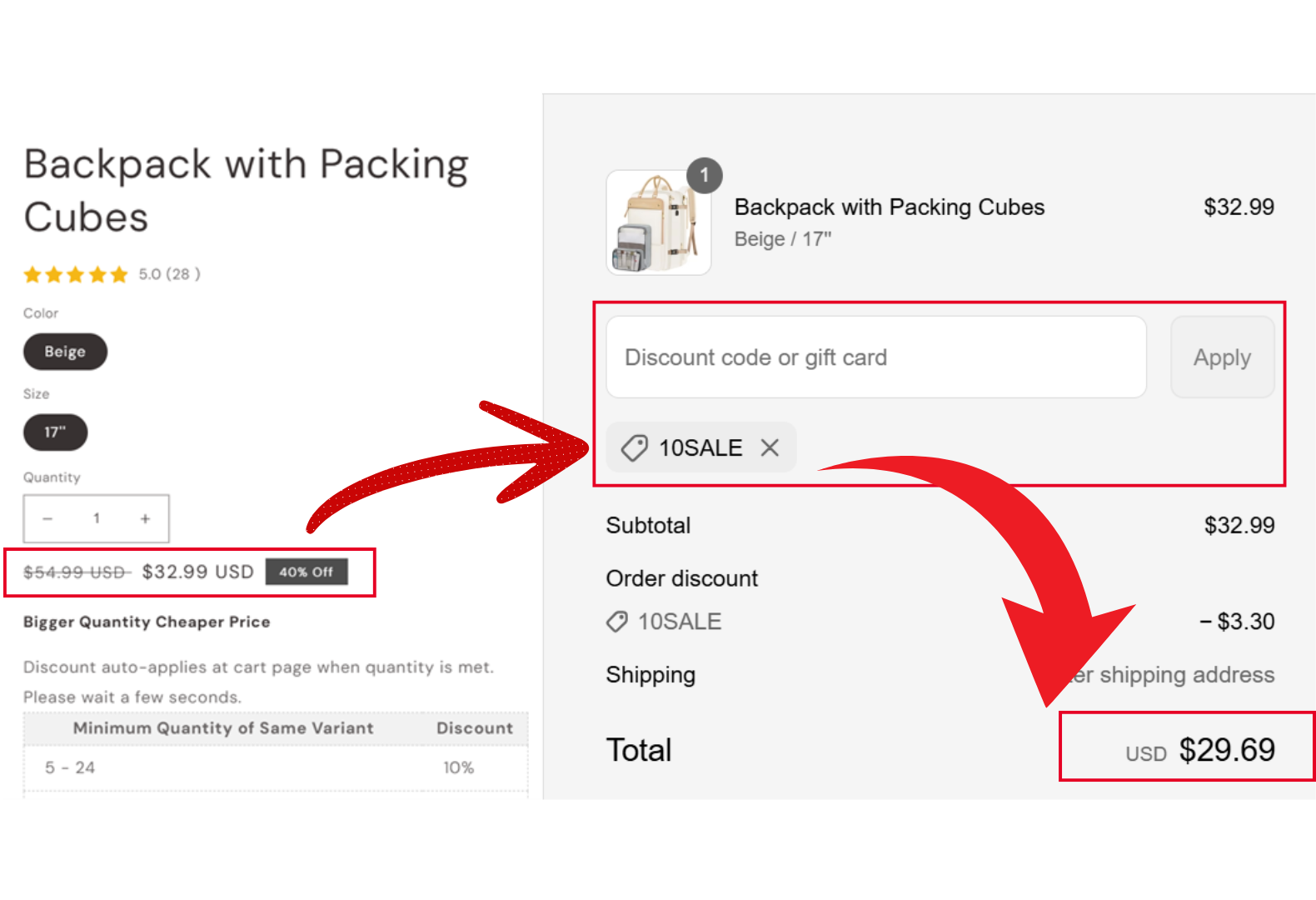Screen dimensions: 1316x900
Task: Increase quantity with the plus button
Action: 145,518
